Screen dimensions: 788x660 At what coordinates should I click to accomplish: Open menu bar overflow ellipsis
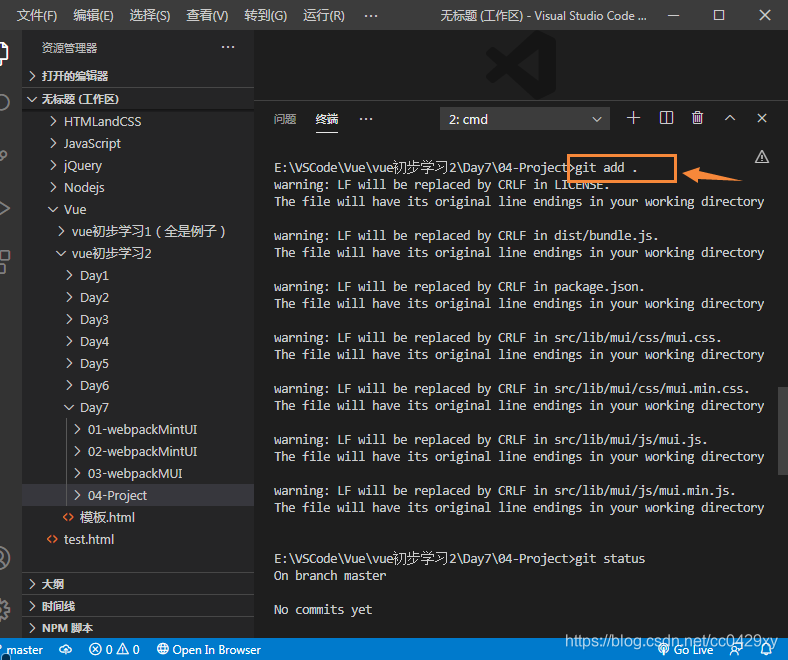[x=371, y=16]
